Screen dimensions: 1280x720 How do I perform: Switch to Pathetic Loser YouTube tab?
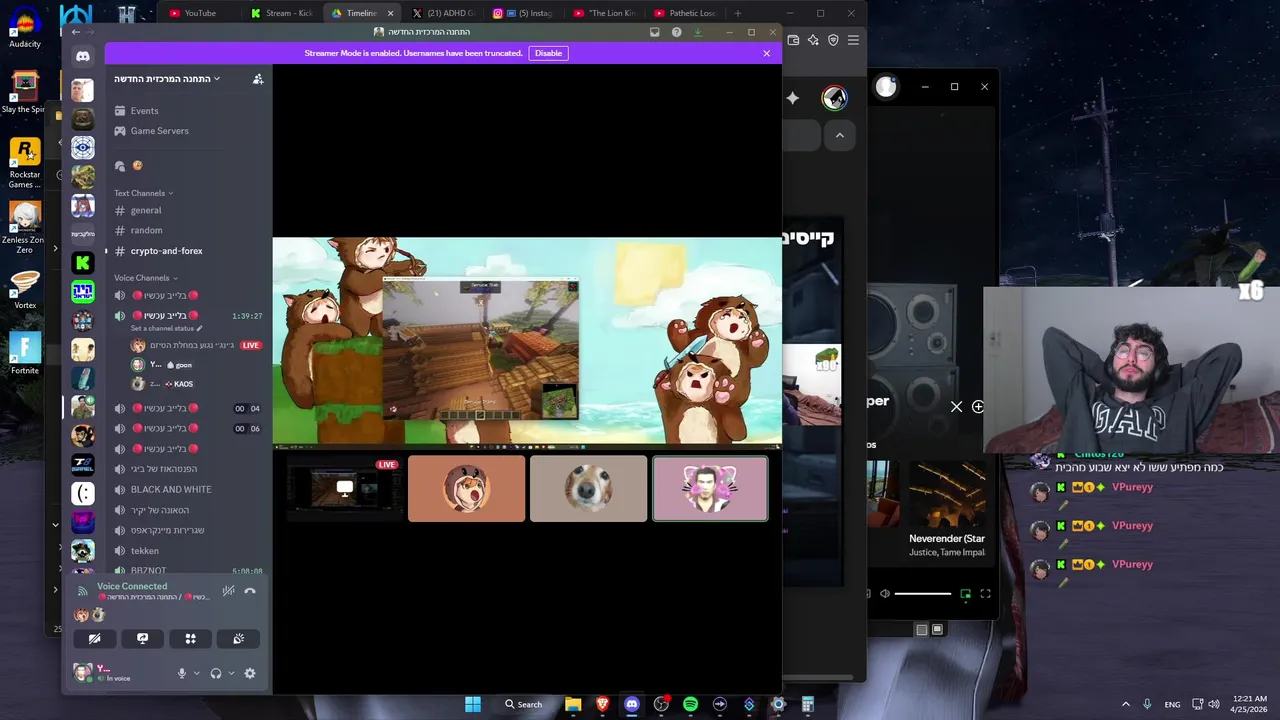[685, 13]
